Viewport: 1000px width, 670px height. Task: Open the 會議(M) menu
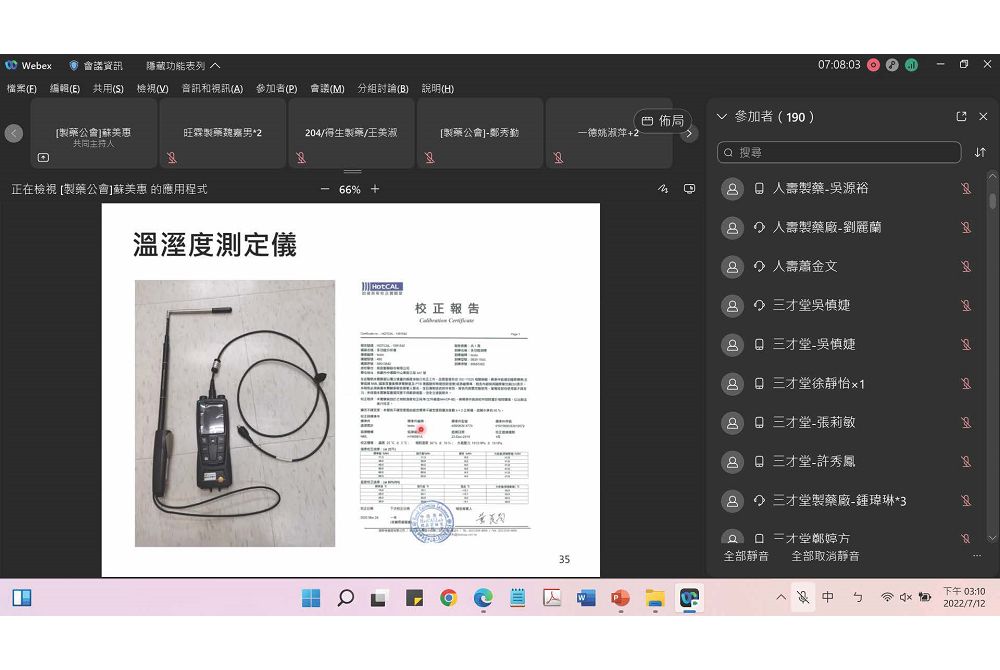327,89
